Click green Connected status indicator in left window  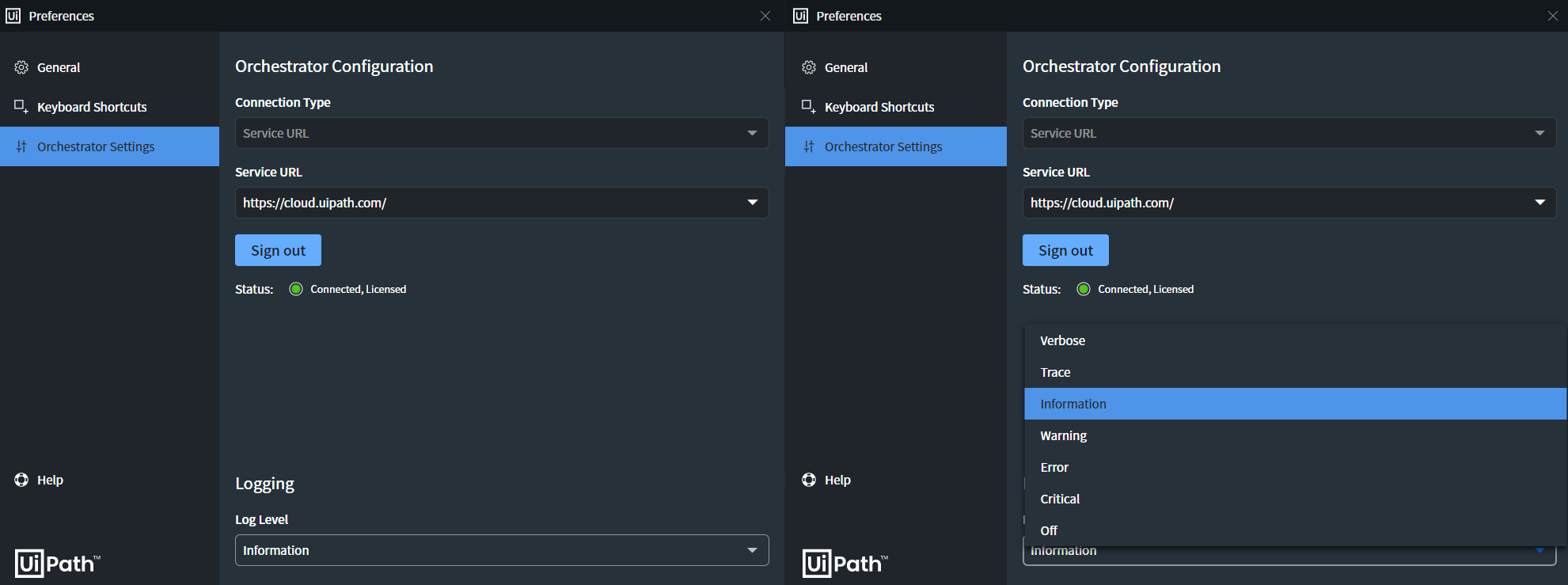296,289
